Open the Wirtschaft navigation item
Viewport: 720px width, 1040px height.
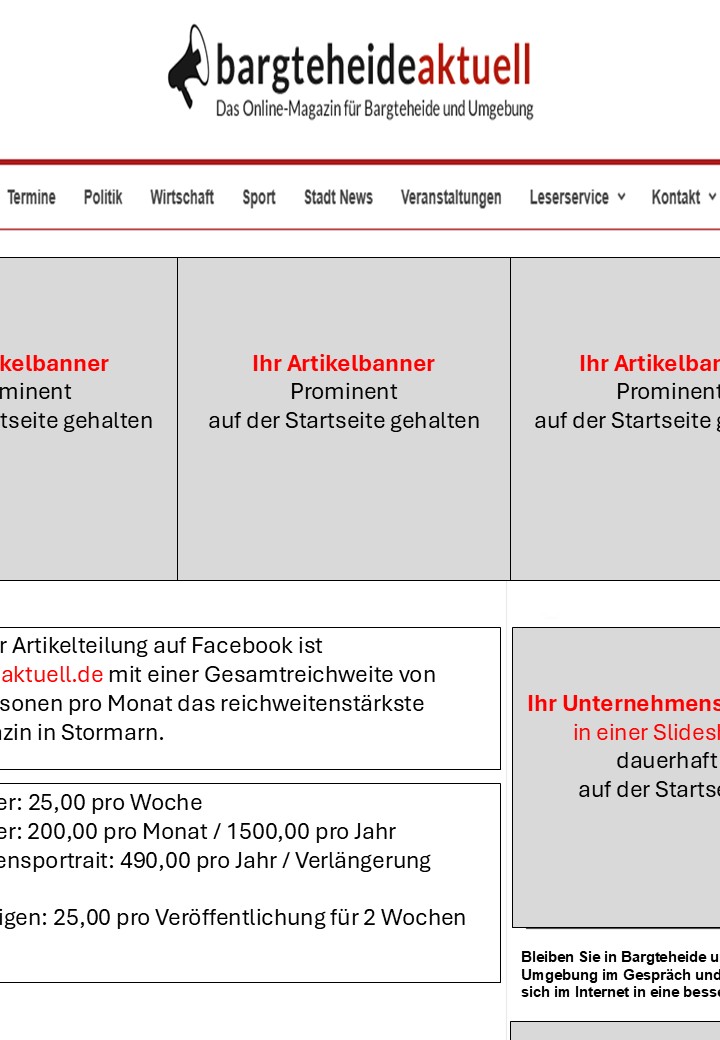point(182,197)
